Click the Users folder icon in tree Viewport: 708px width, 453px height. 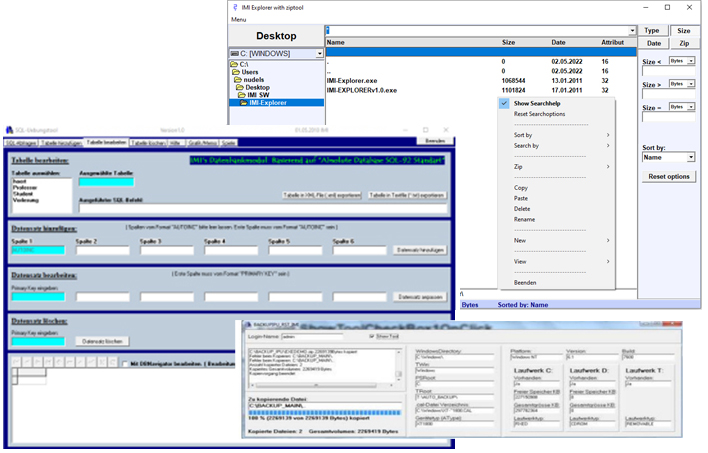236,72
